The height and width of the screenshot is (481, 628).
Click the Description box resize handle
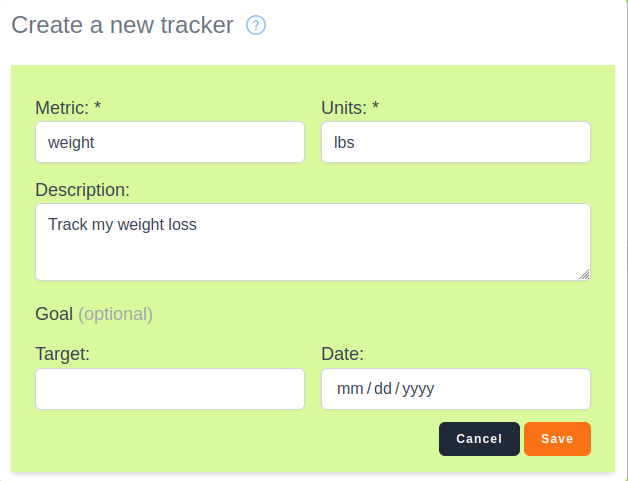pyautogui.click(x=584, y=274)
